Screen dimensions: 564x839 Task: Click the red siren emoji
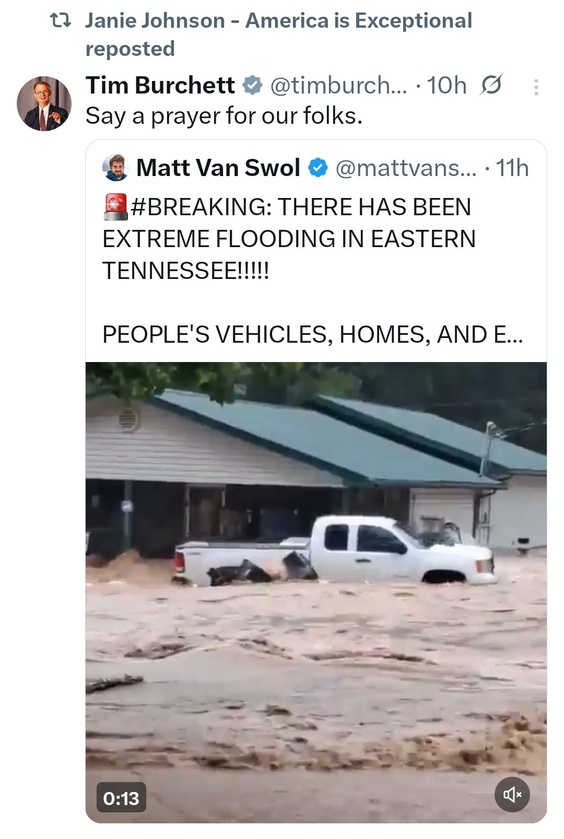(x=116, y=207)
